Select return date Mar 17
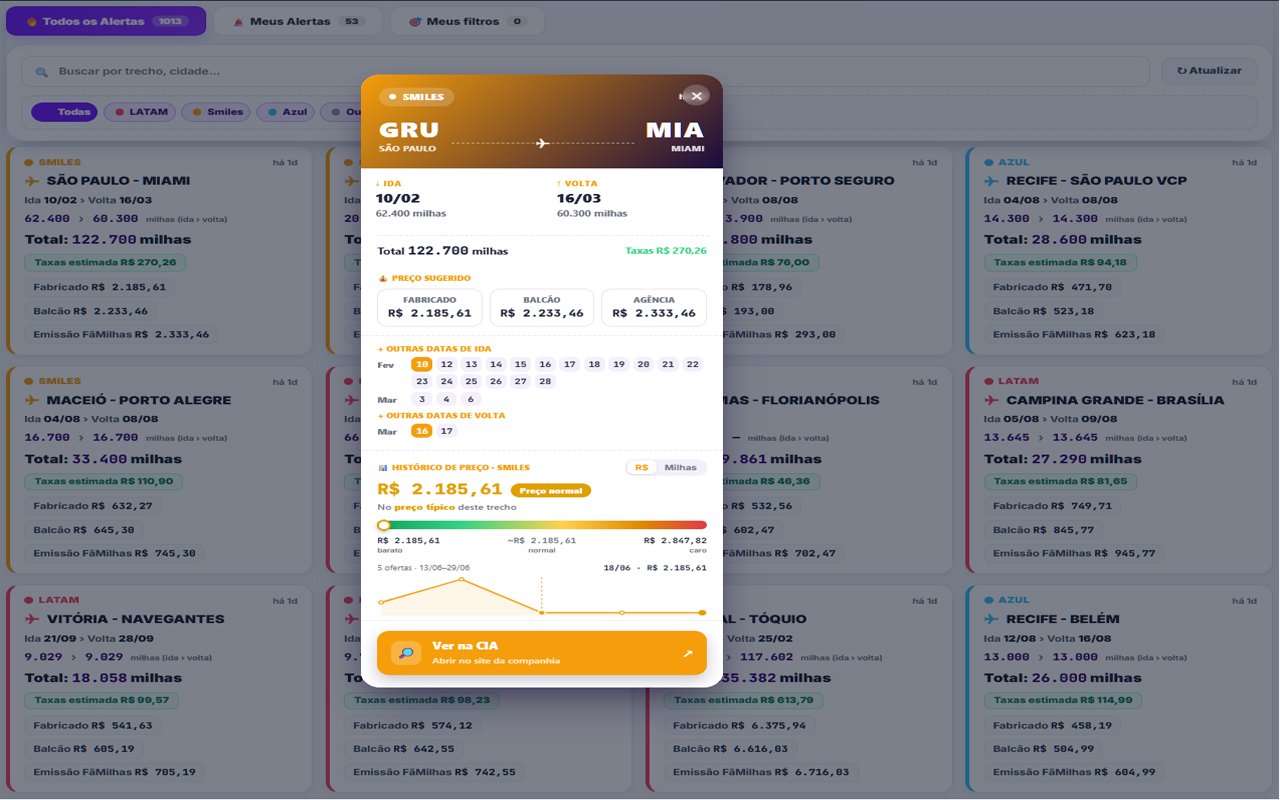The height and width of the screenshot is (800, 1280). click(x=447, y=432)
